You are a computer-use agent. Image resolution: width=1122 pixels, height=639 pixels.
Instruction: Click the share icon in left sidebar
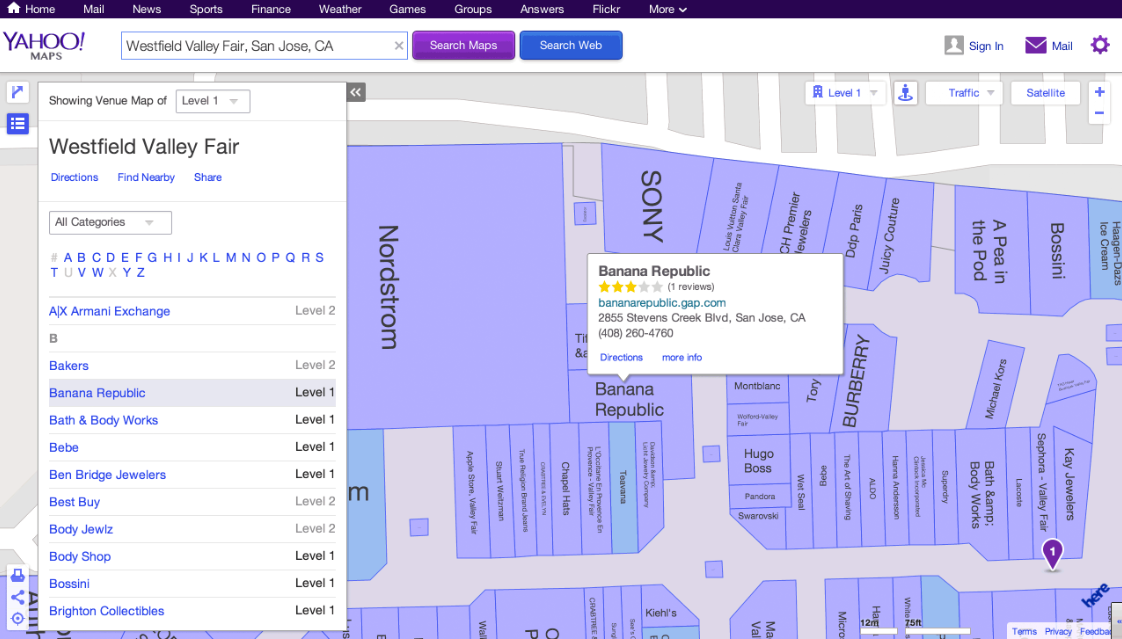click(x=18, y=597)
